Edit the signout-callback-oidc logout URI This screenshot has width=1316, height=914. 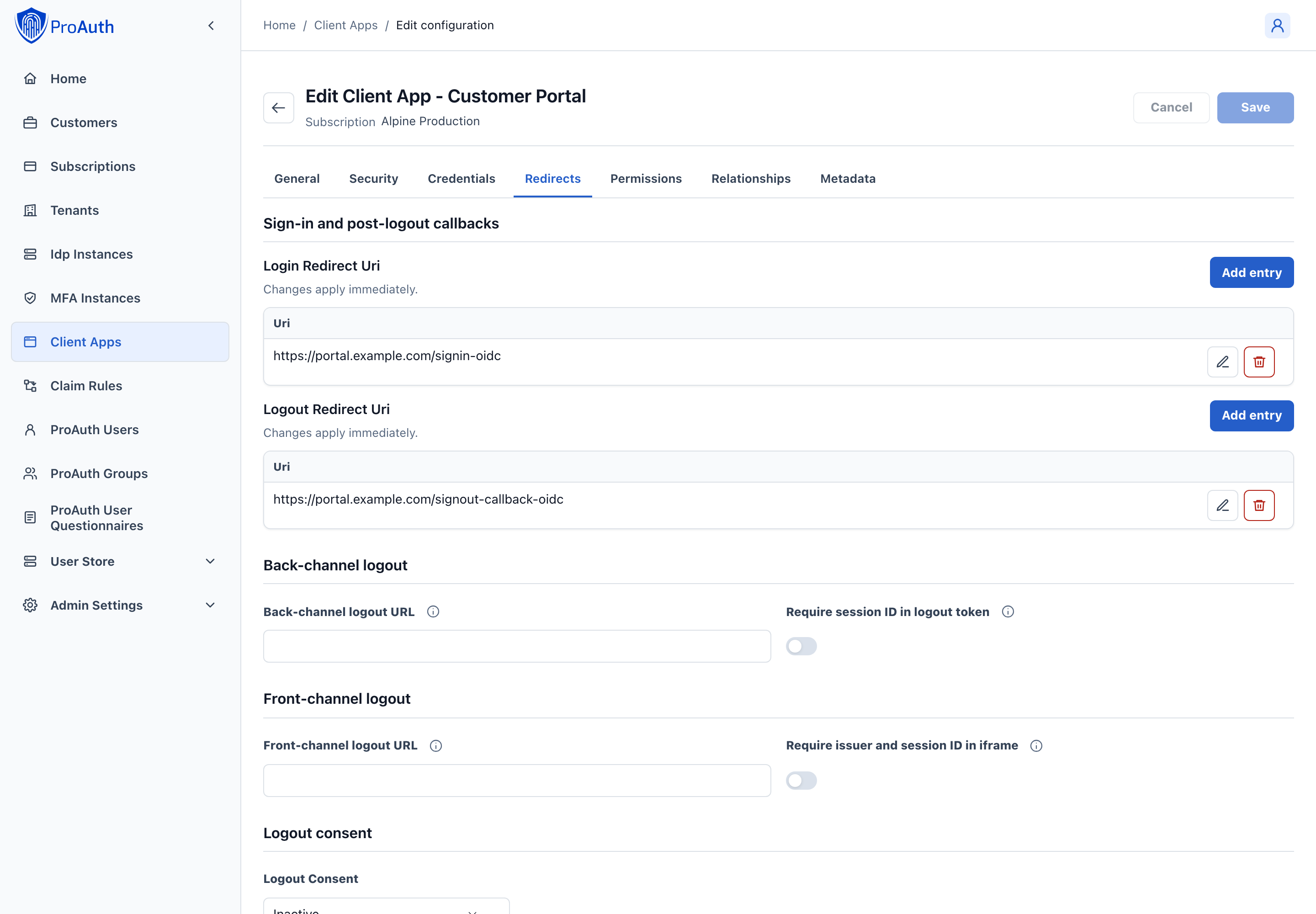(1222, 505)
